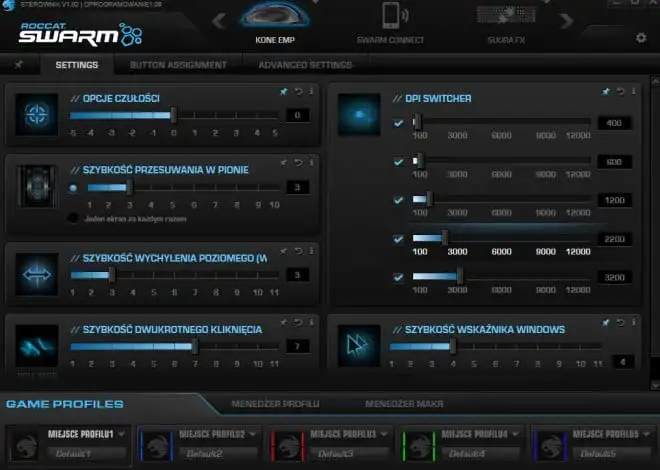Viewport: 660px width, 470px height.
Task: Expand Miejsce Profilu5 dropdown
Action: click(647, 434)
